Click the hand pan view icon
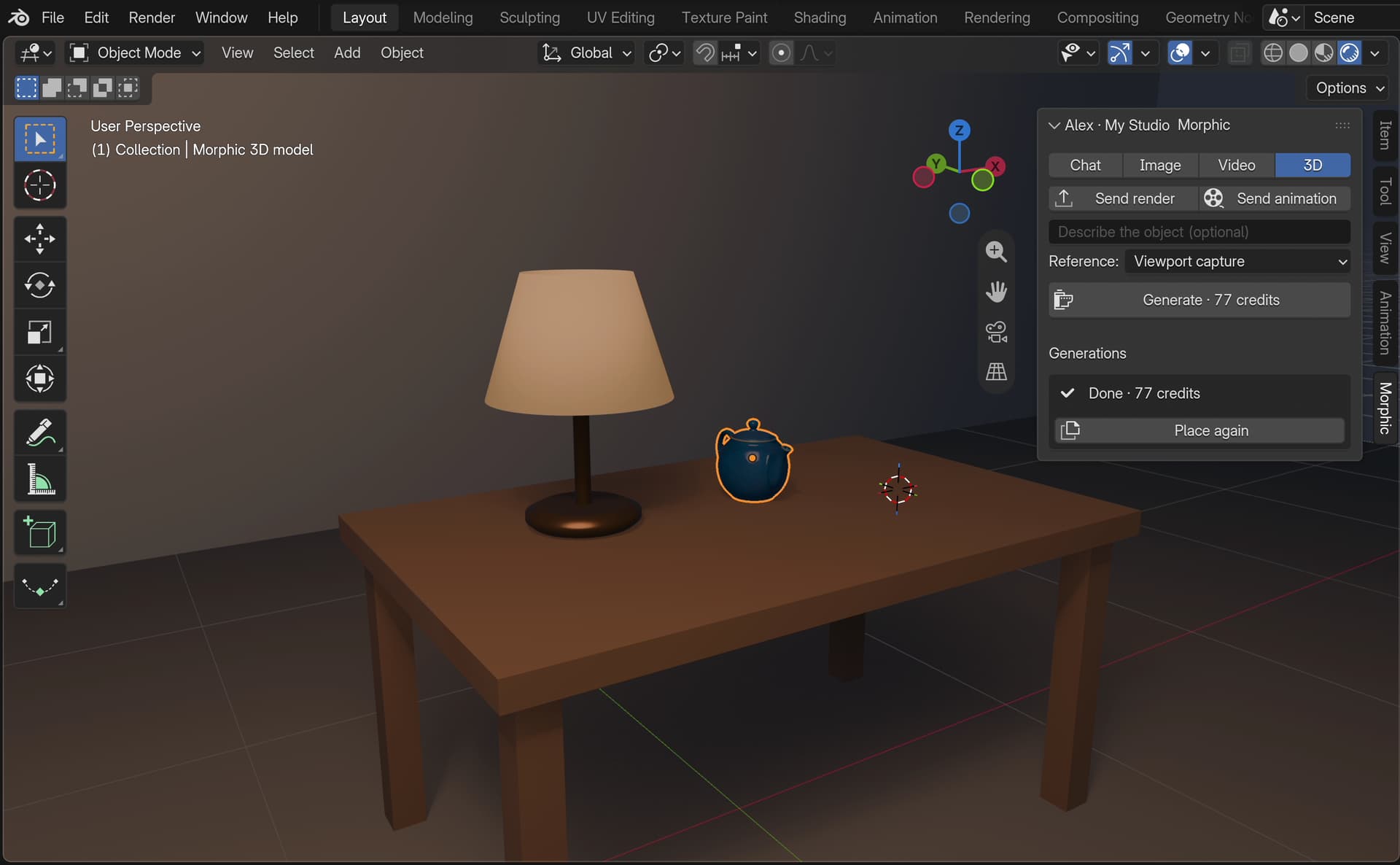This screenshot has height=865, width=1400. click(x=996, y=292)
